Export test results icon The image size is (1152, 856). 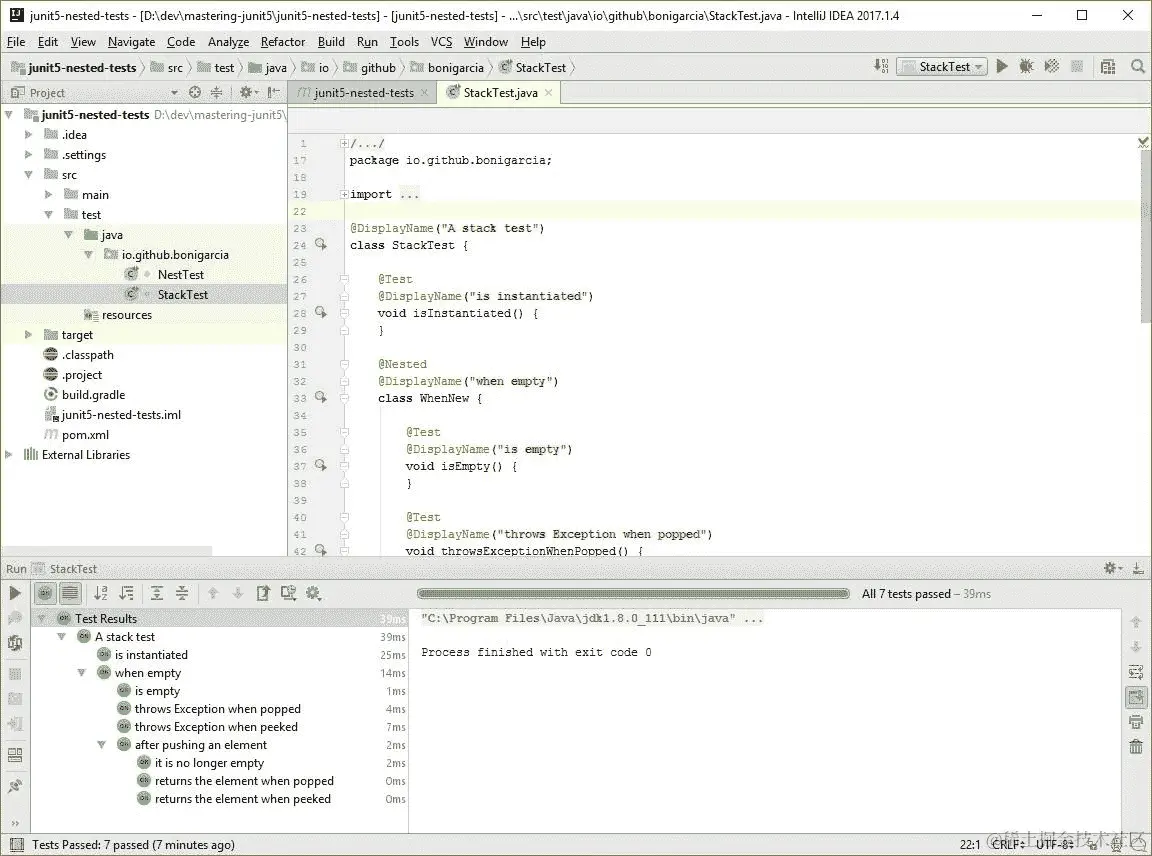263,593
